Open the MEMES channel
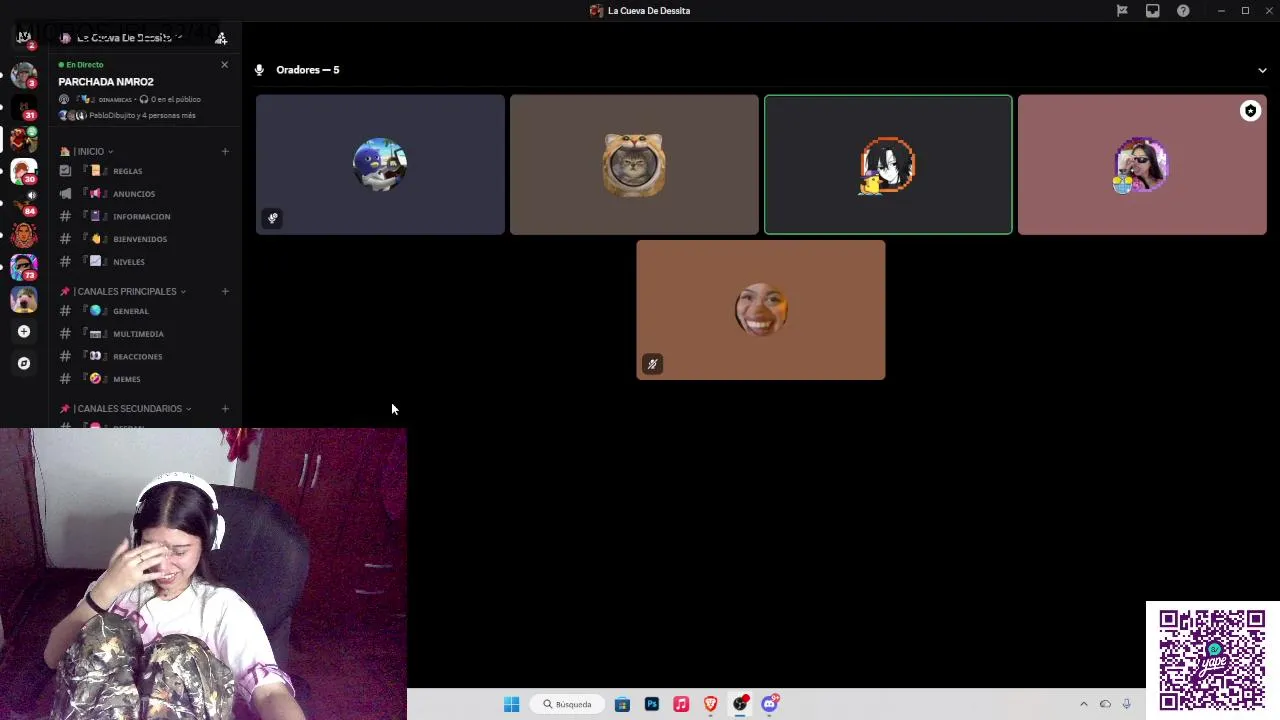1280x720 pixels. point(145,379)
